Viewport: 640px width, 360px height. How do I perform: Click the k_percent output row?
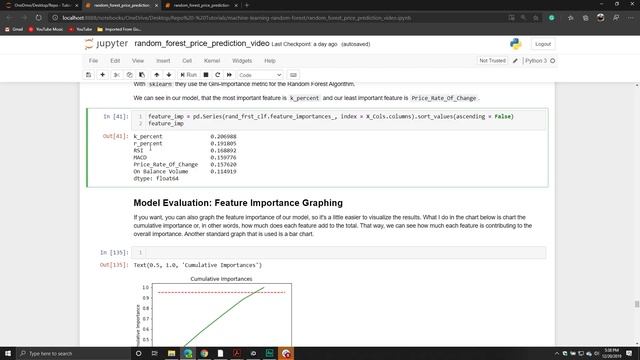click(x=185, y=136)
